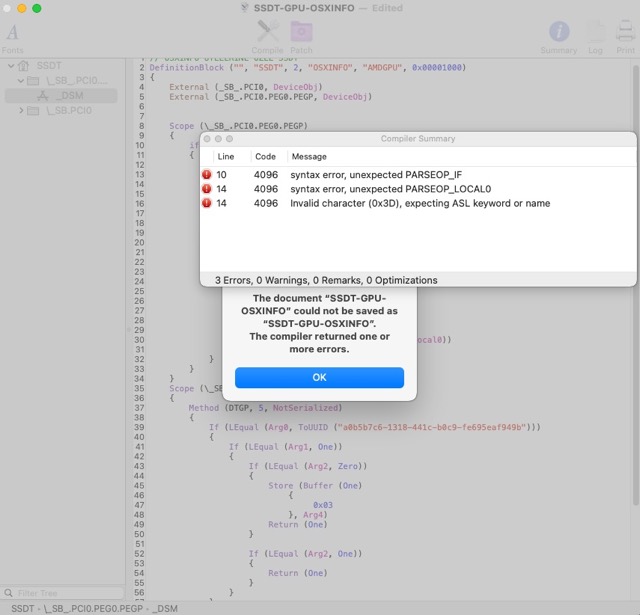Select the Invalid character (0x3D) error row
This screenshot has height=615, width=640.
pyautogui.click(x=420, y=203)
